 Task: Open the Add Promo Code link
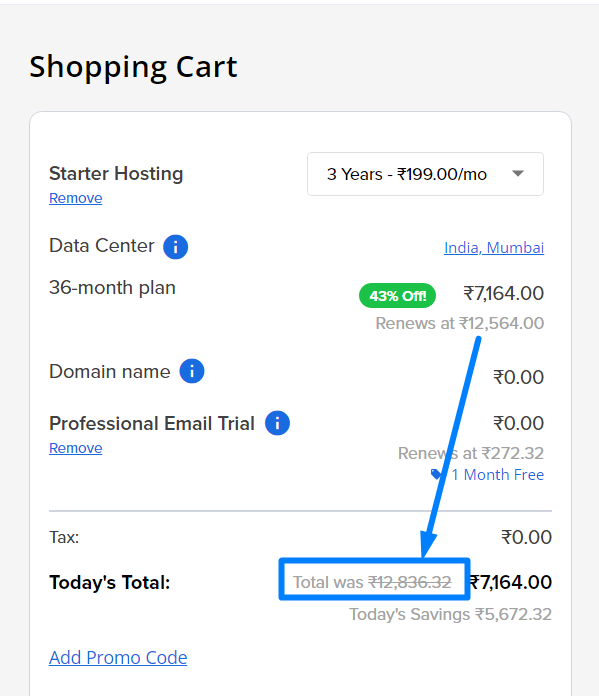[x=118, y=657]
